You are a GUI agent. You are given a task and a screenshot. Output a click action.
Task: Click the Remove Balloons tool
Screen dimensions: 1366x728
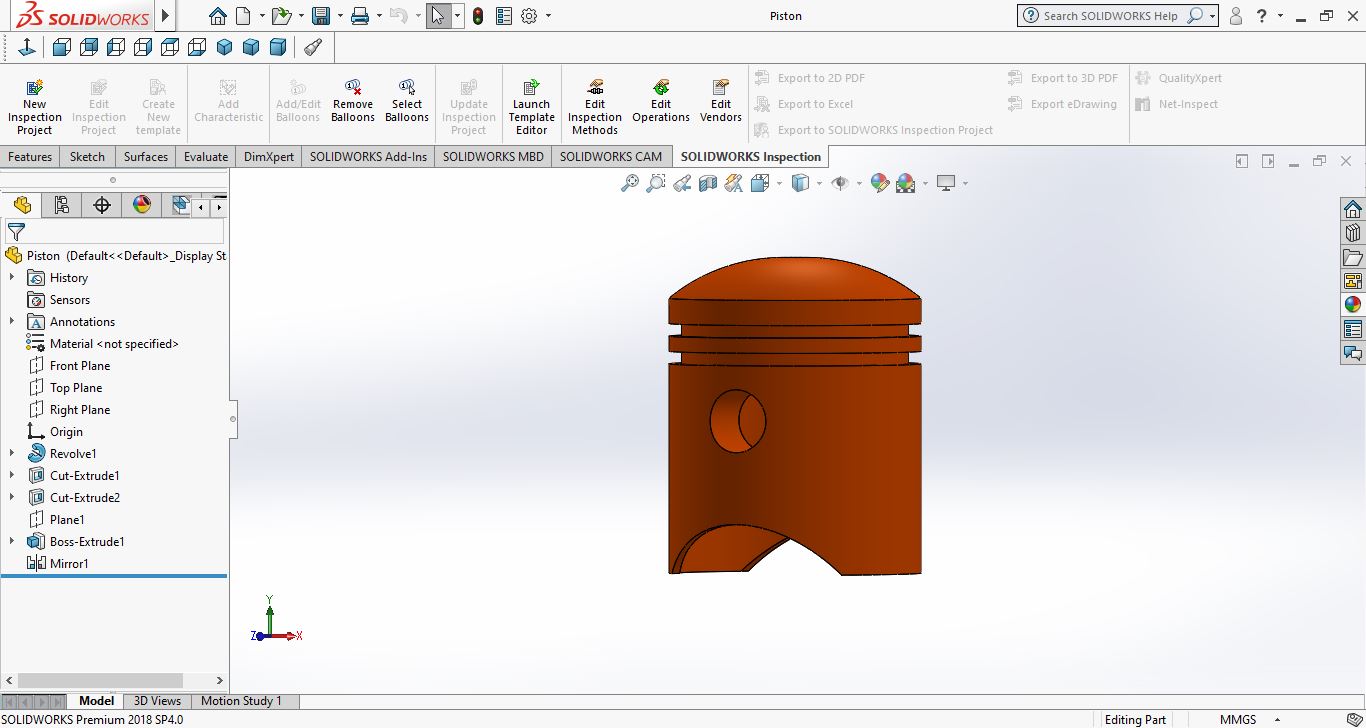point(353,101)
